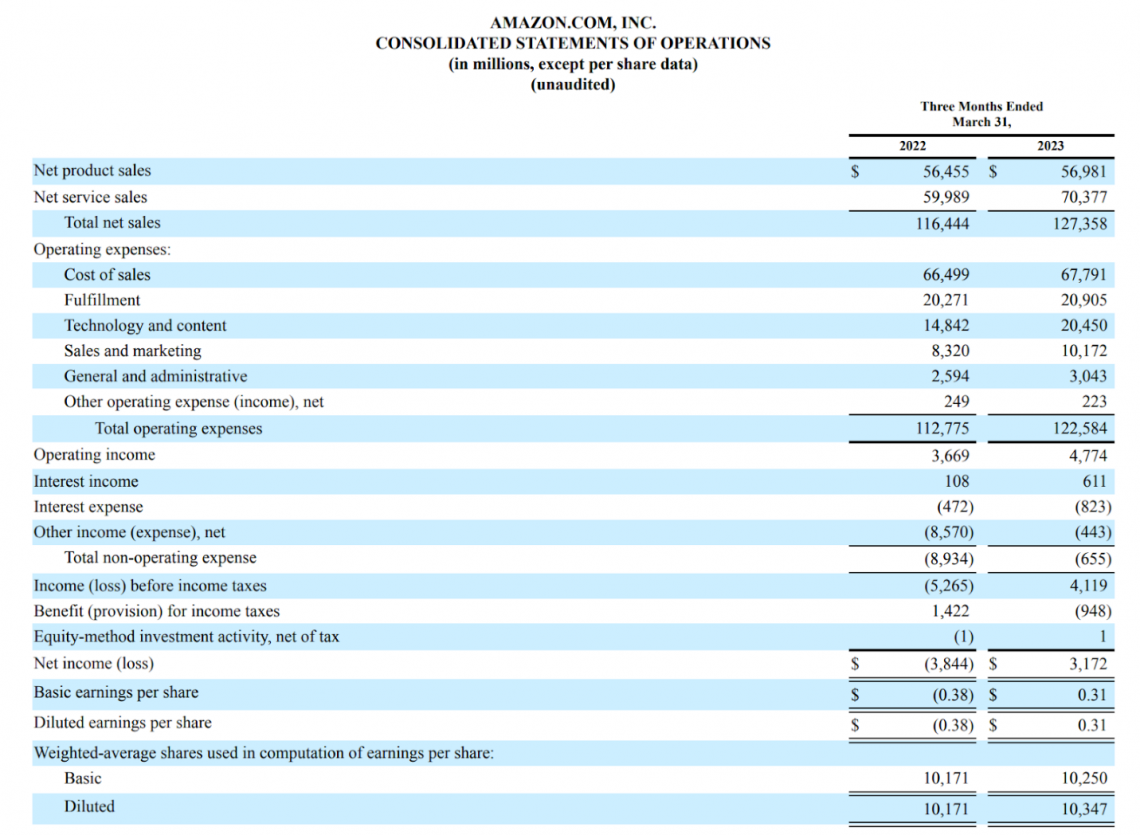
Task: Click the 2022 column header
Action: 912,145
